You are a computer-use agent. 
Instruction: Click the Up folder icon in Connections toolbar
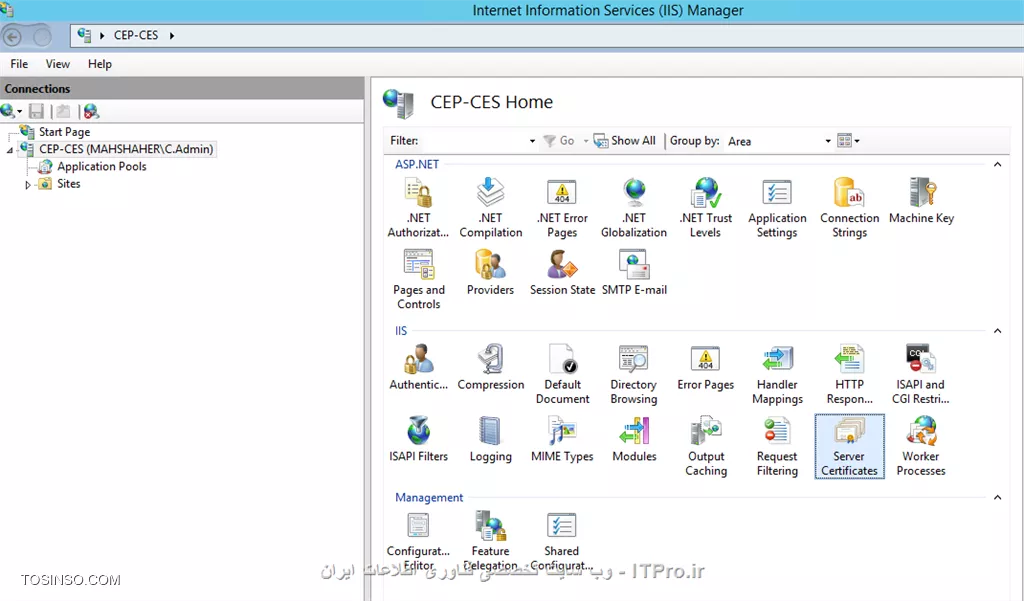[63, 111]
